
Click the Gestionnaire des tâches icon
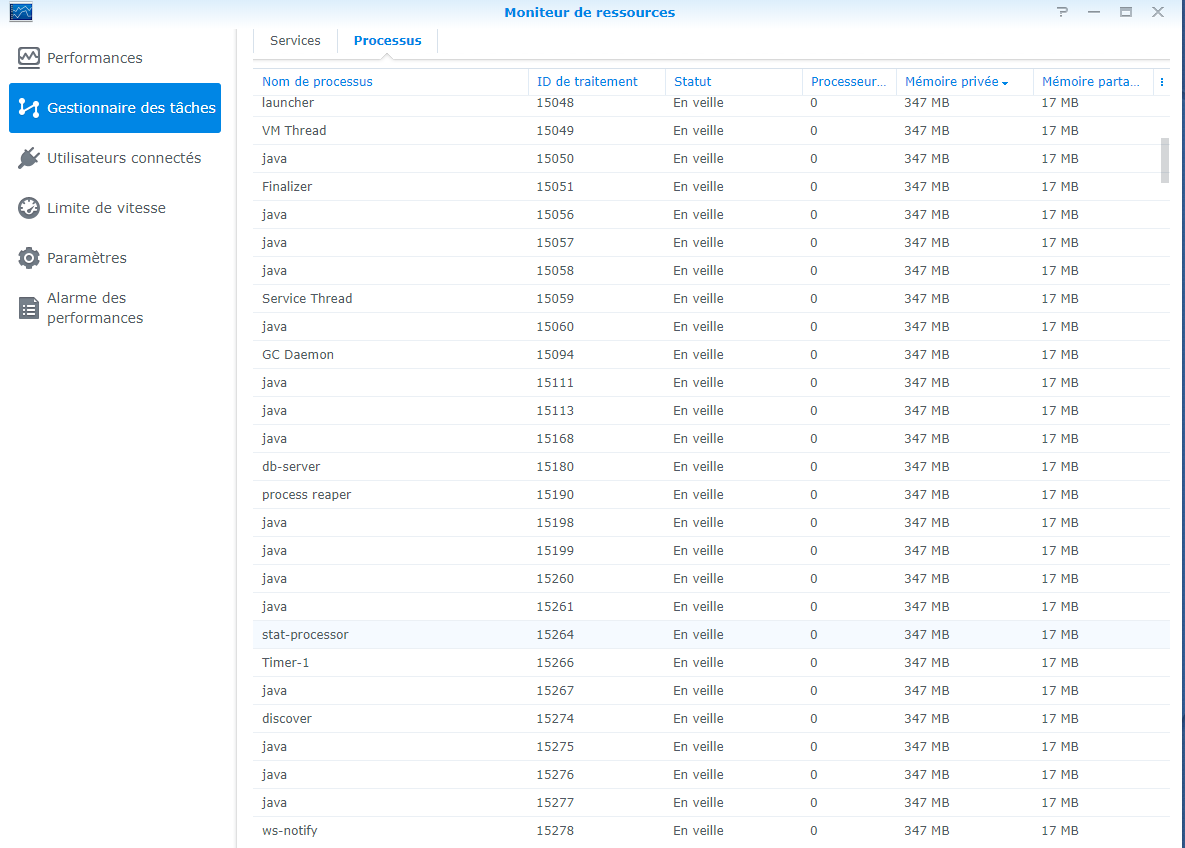click(29, 108)
